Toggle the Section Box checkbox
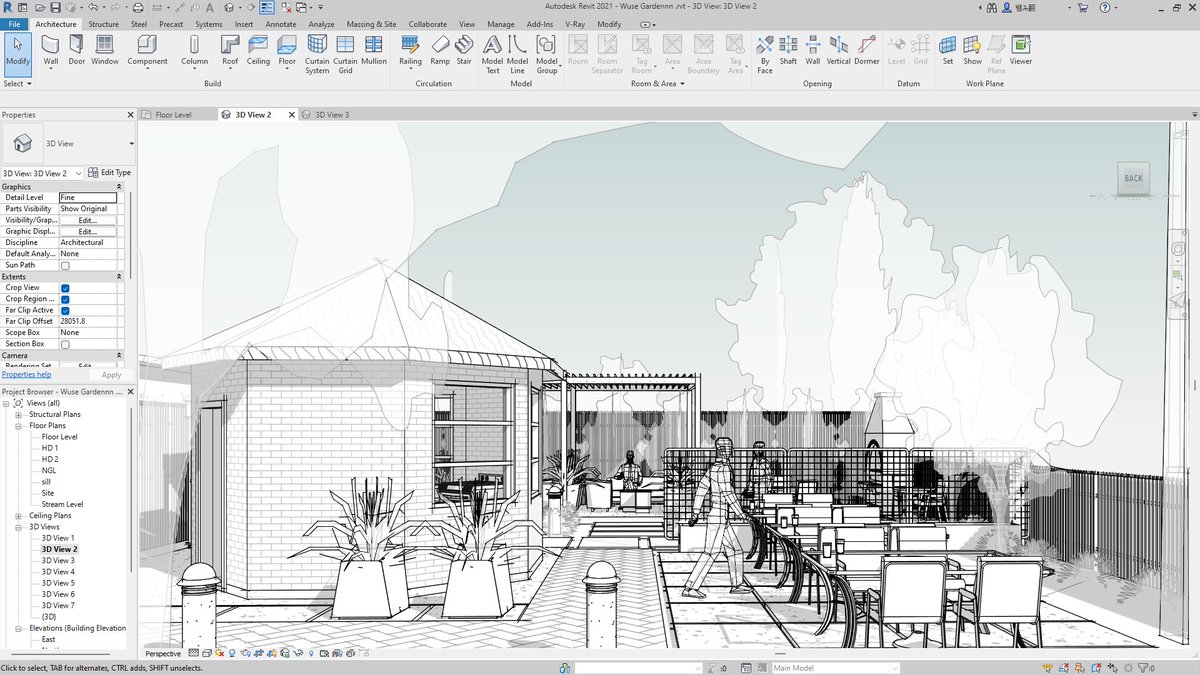The height and width of the screenshot is (675, 1200). (x=65, y=344)
